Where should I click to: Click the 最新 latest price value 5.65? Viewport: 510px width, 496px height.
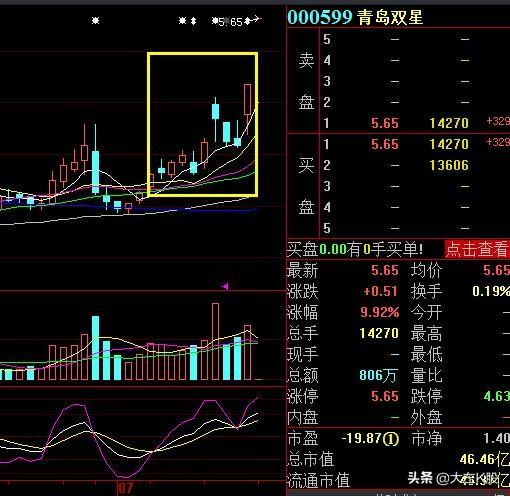tap(385, 270)
